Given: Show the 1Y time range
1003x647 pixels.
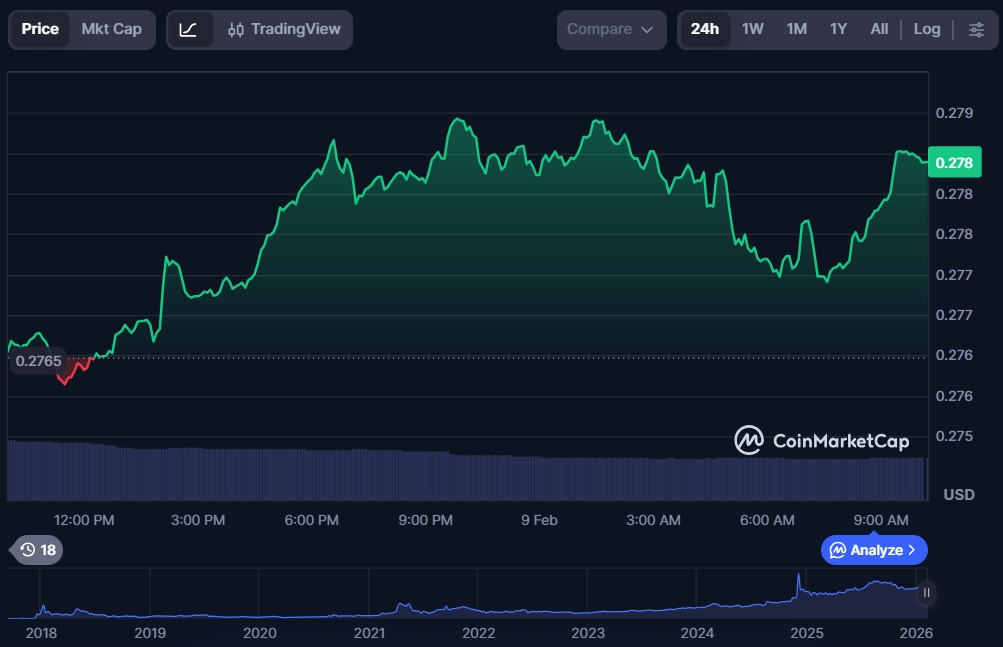Looking at the screenshot, I should (838, 30).
